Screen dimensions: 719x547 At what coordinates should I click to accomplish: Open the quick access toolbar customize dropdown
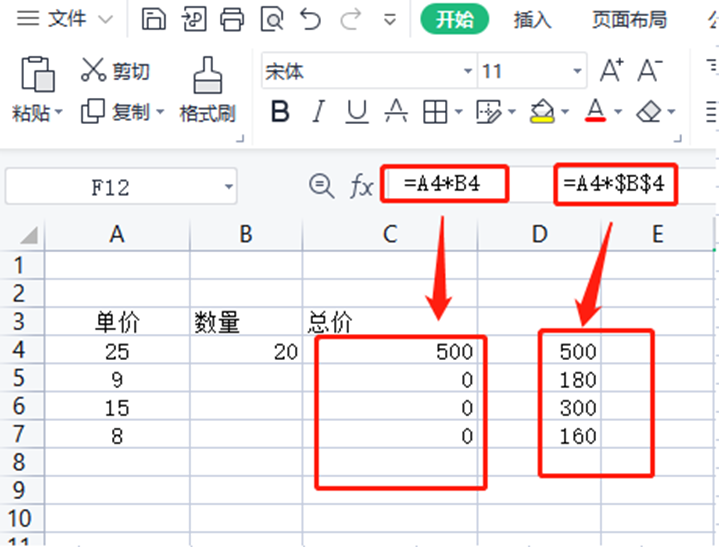tap(390, 20)
